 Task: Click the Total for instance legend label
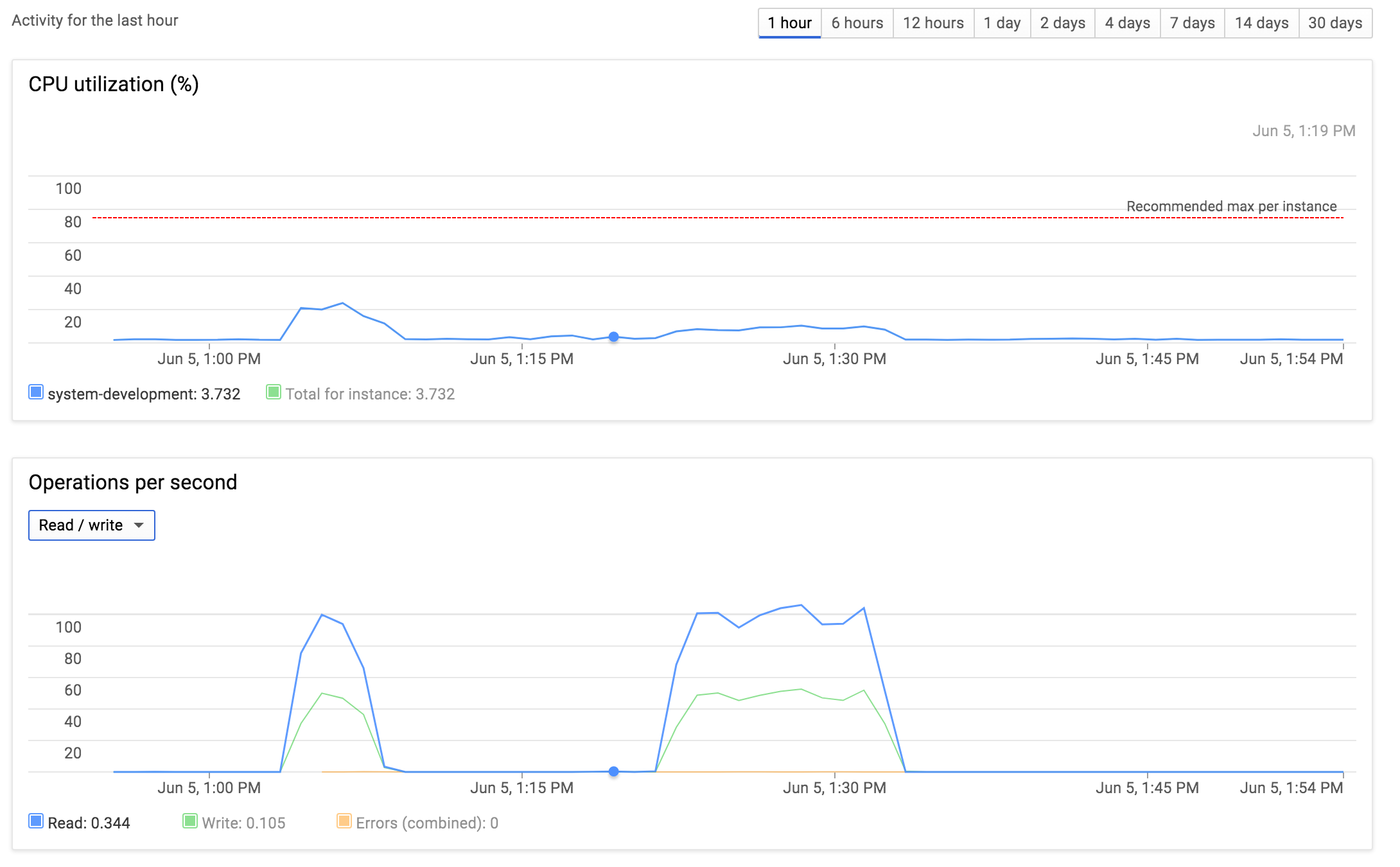click(x=370, y=394)
